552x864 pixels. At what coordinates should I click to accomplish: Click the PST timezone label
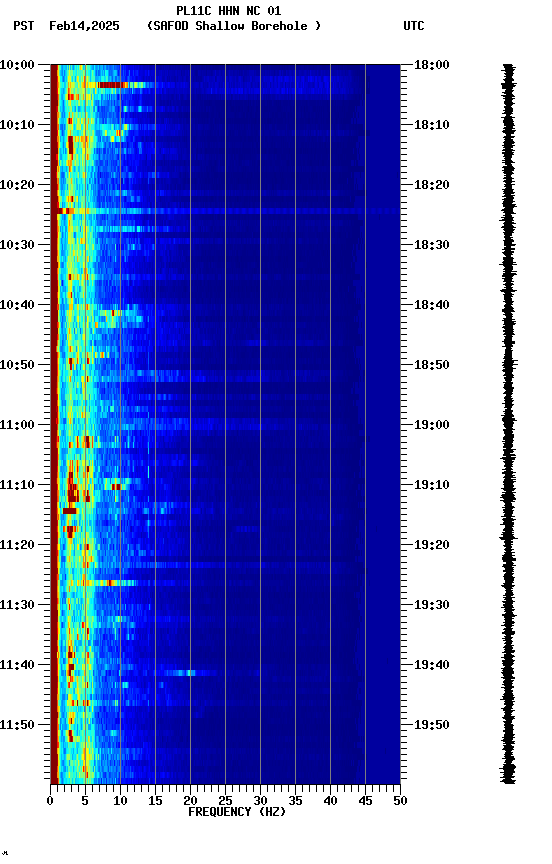[24, 26]
